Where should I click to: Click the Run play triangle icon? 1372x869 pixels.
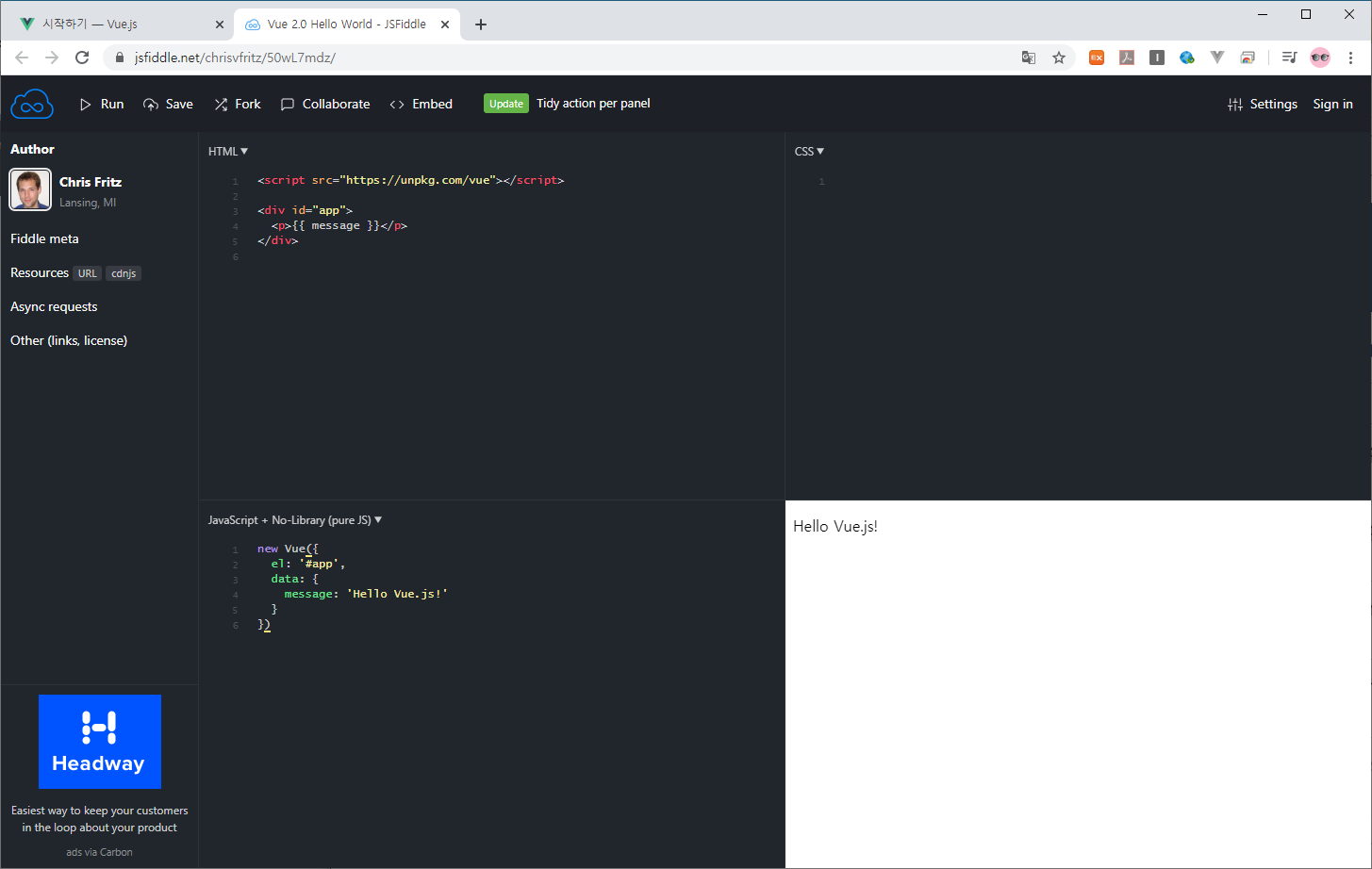point(86,104)
